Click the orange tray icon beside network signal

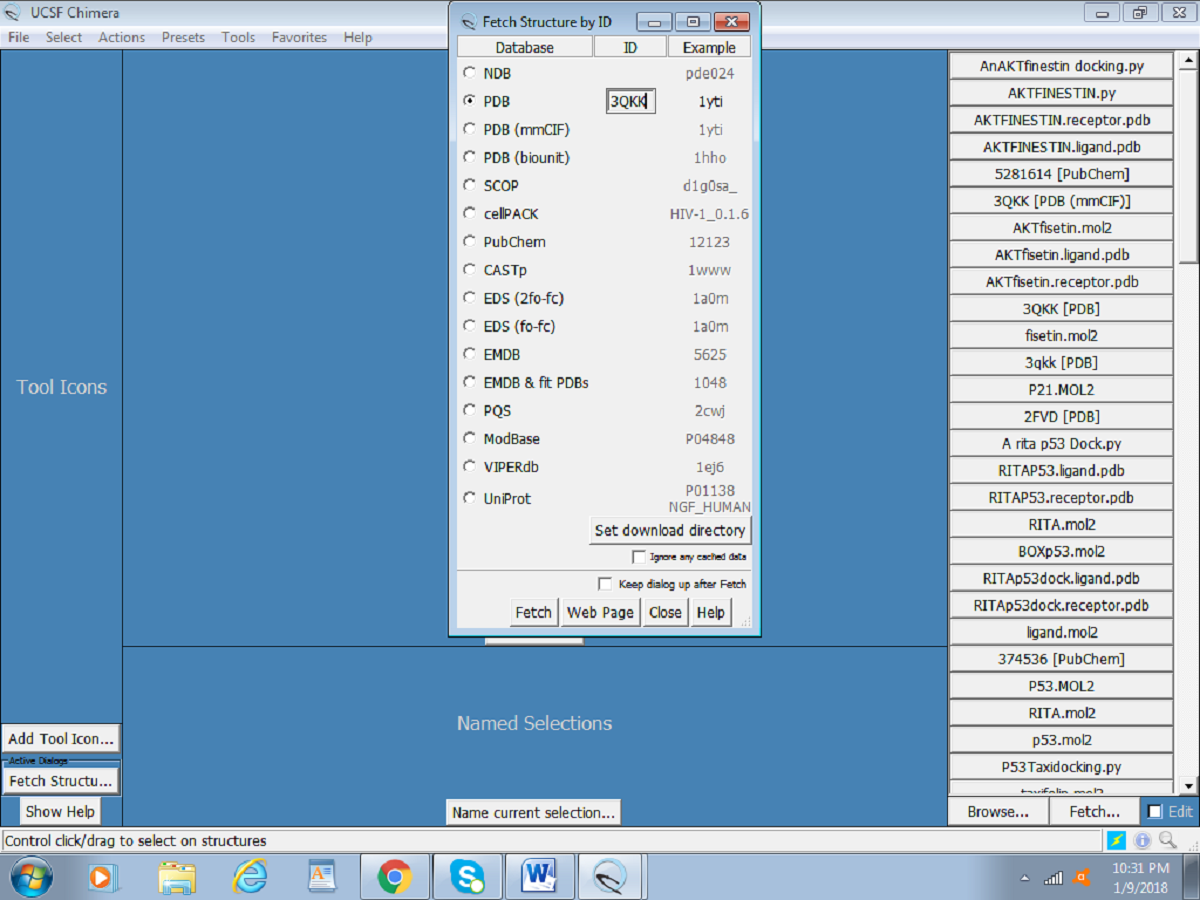click(1081, 878)
